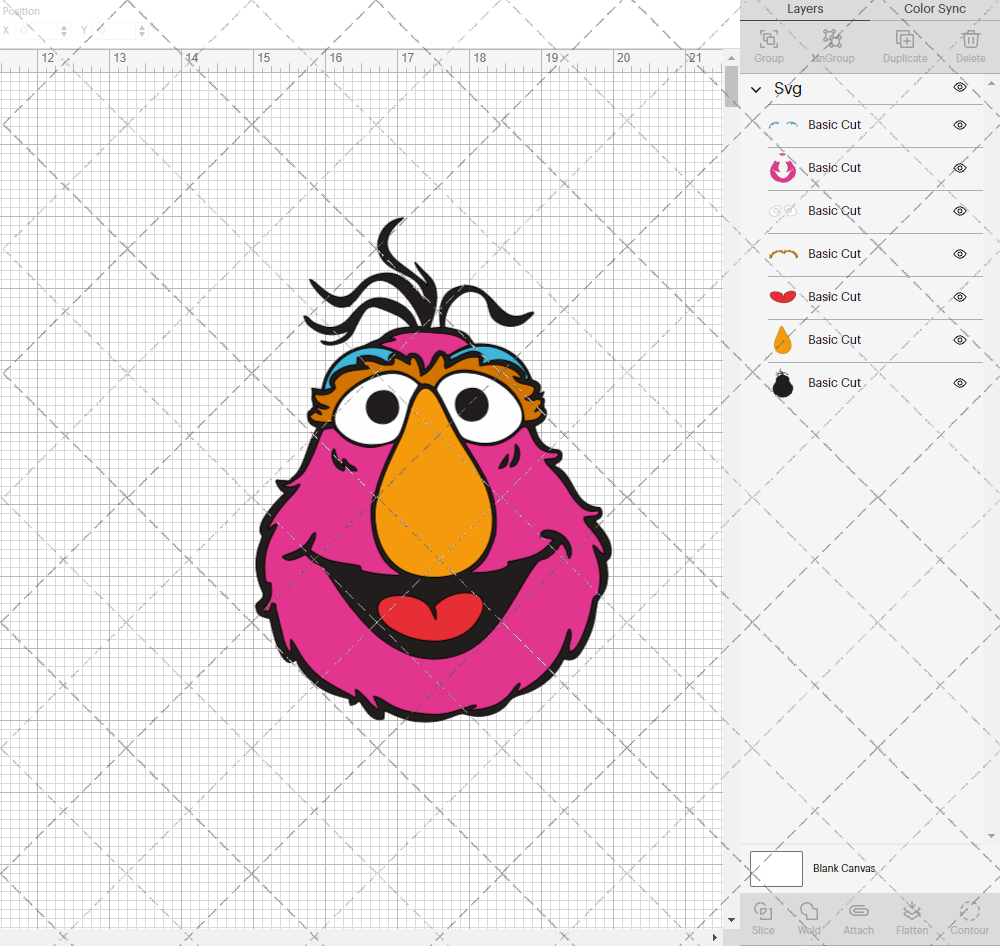The width and height of the screenshot is (1000, 946).
Task: Select the orange nose layer thumbnail
Action: pos(783,340)
